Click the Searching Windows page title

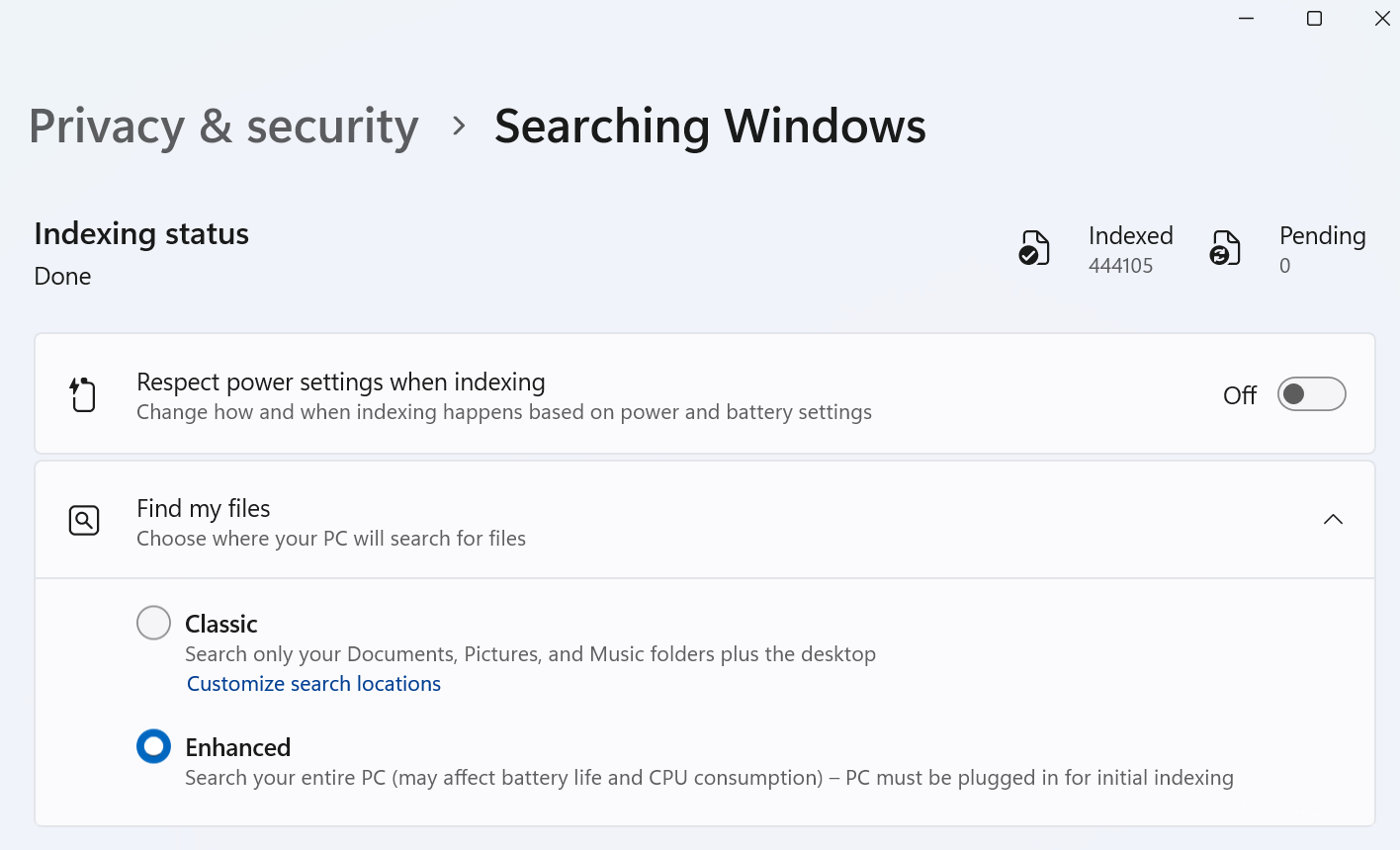pyautogui.click(x=710, y=127)
